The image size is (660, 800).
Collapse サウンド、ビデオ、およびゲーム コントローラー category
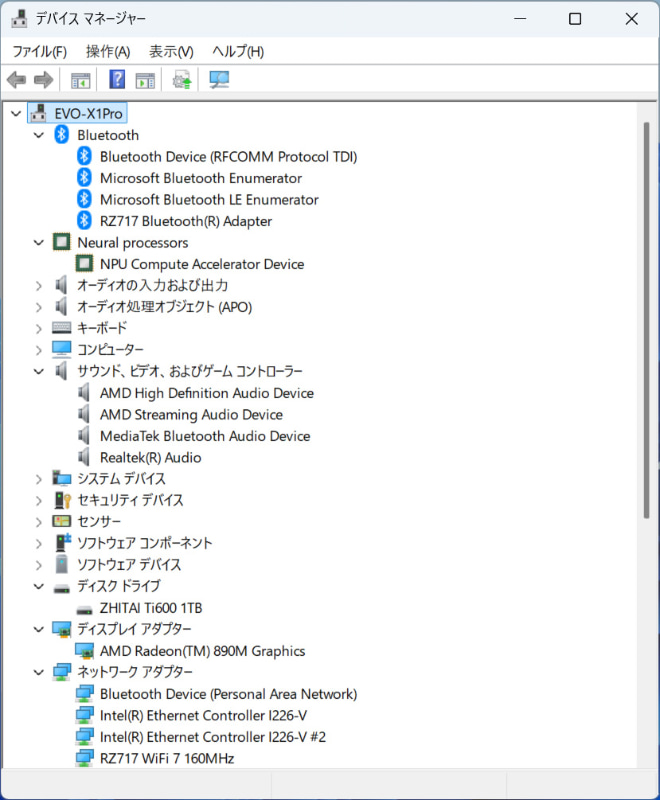tap(39, 371)
